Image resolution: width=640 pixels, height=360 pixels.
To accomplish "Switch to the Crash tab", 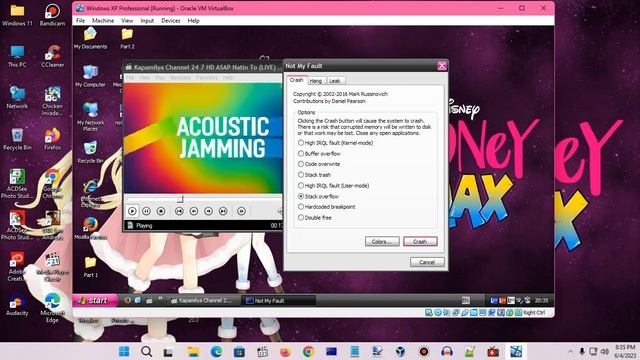I will click(296, 80).
